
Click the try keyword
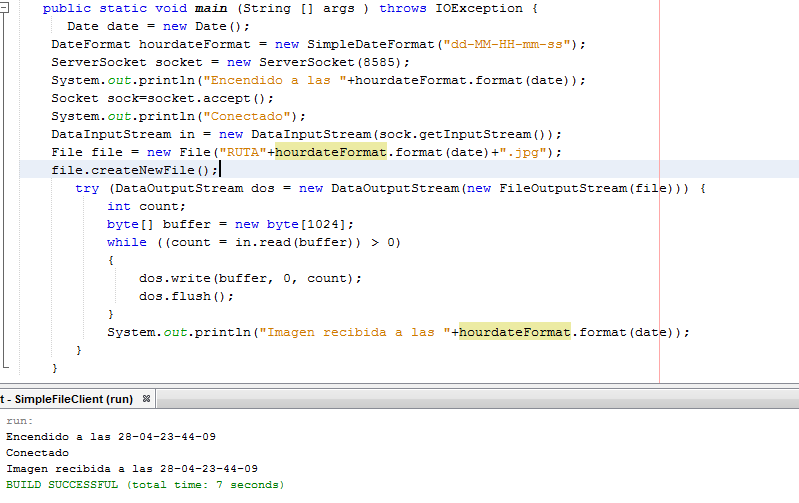click(87, 189)
